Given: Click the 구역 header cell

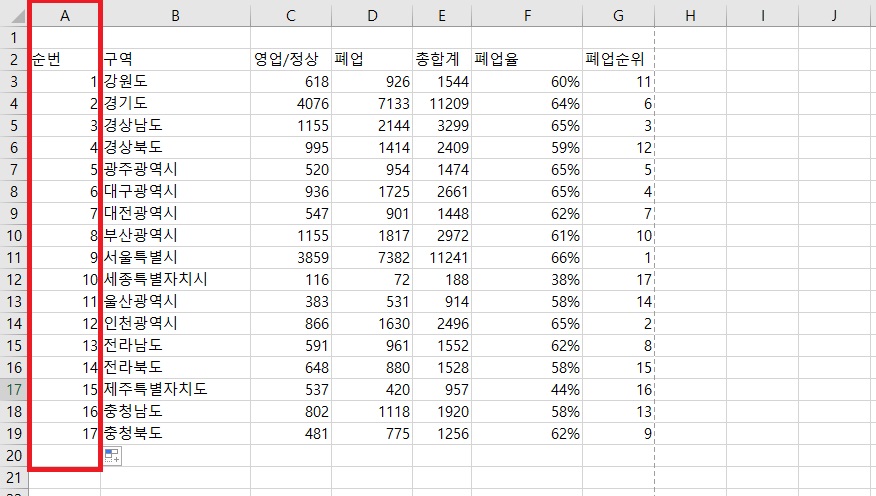Looking at the screenshot, I should 175,60.
